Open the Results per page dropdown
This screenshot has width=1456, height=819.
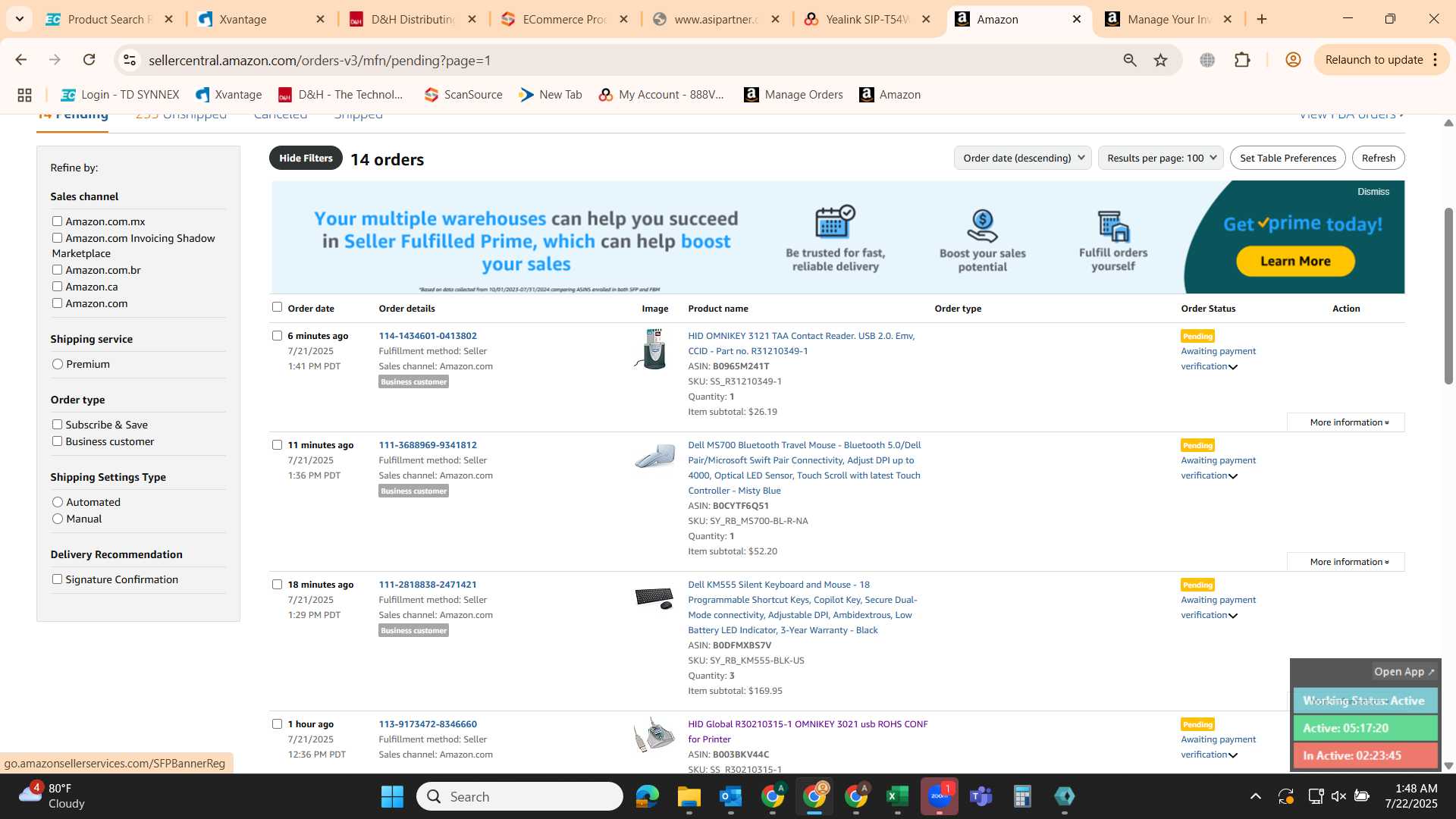click(x=1160, y=158)
